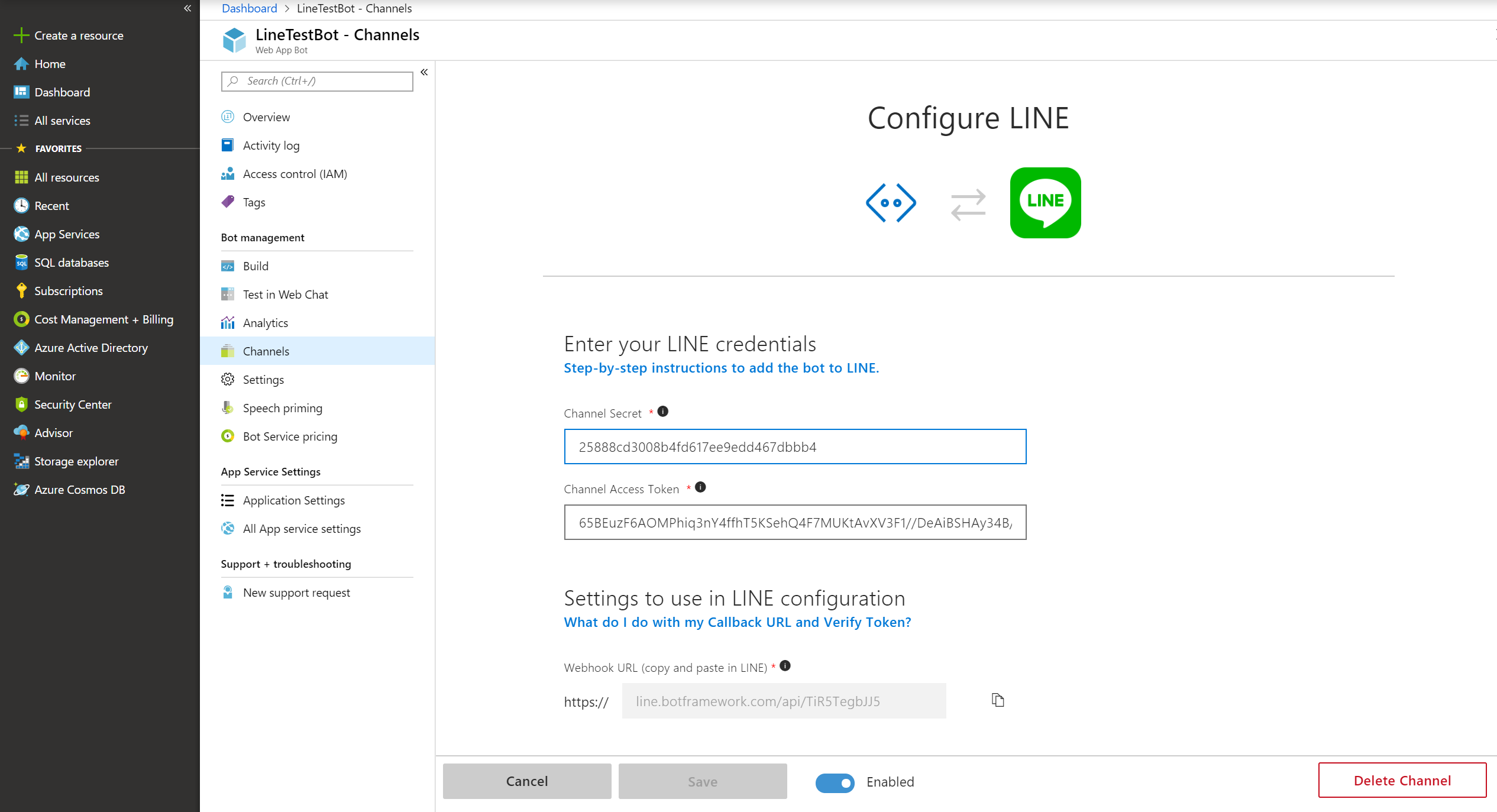Expand All App service settings
Viewport: 1497px width, 812px height.
(301, 528)
